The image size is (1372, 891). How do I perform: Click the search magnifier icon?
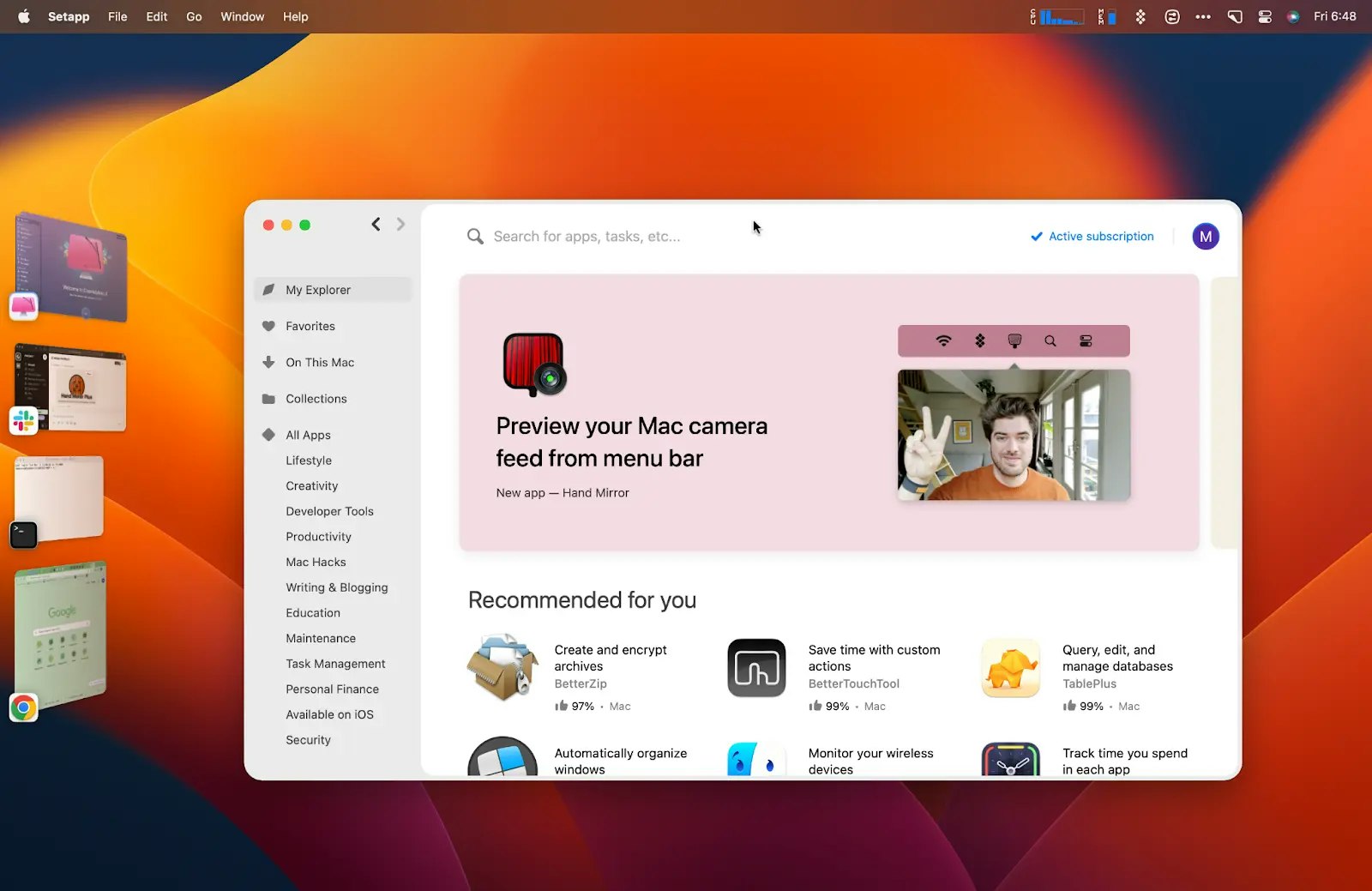(x=475, y=237)
